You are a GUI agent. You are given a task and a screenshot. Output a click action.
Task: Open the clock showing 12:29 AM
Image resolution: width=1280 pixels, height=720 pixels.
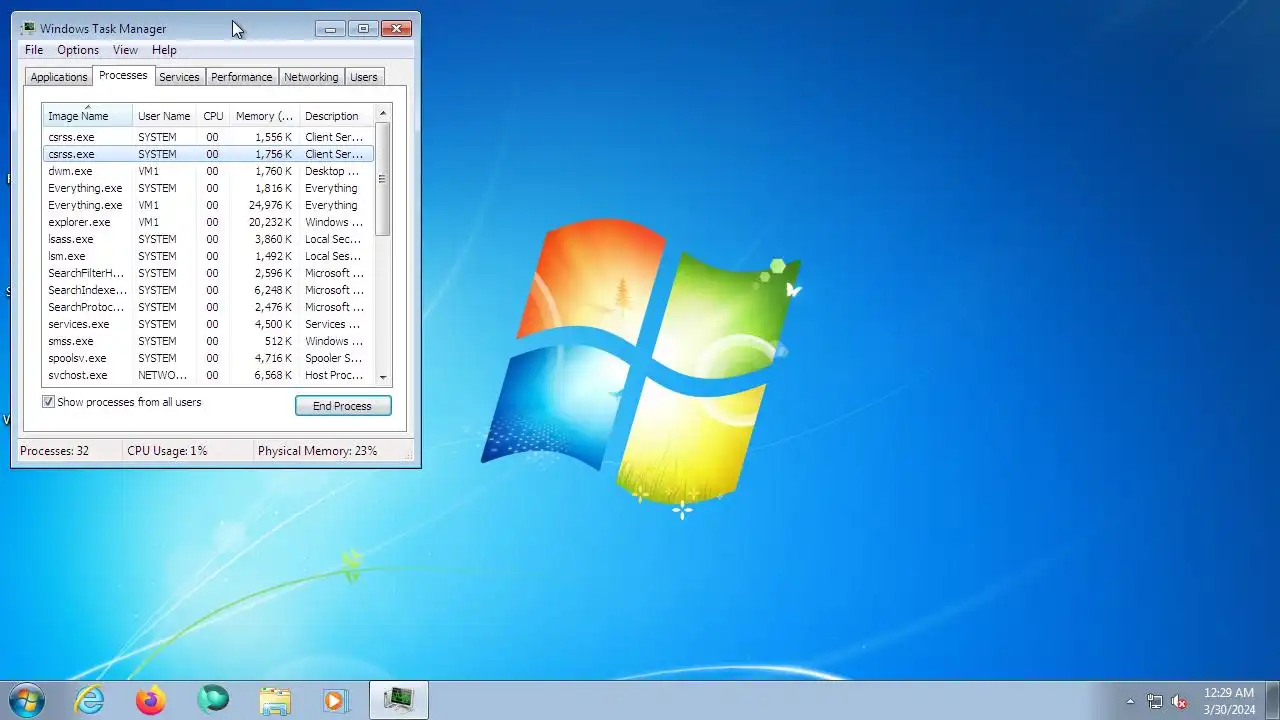click(x=1229, y=701)
